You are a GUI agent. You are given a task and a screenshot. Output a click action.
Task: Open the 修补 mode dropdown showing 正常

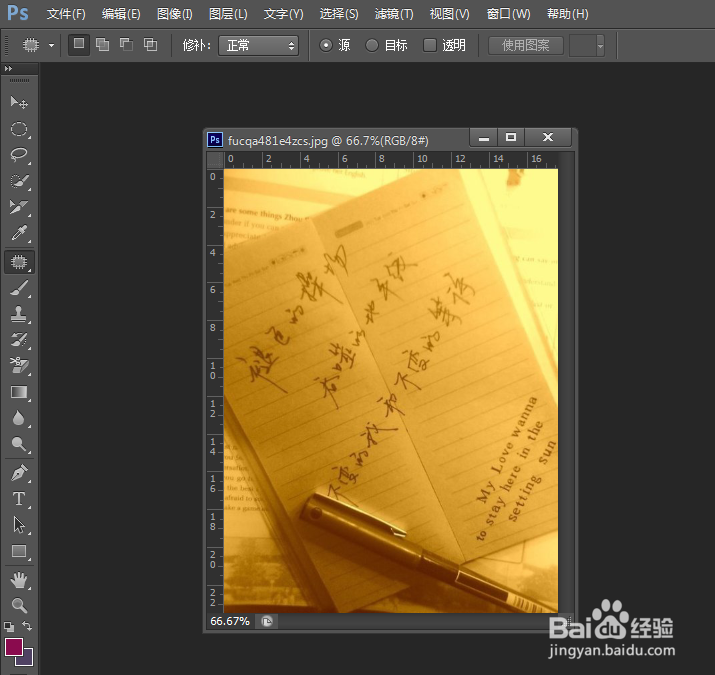[x=259, y=46]
